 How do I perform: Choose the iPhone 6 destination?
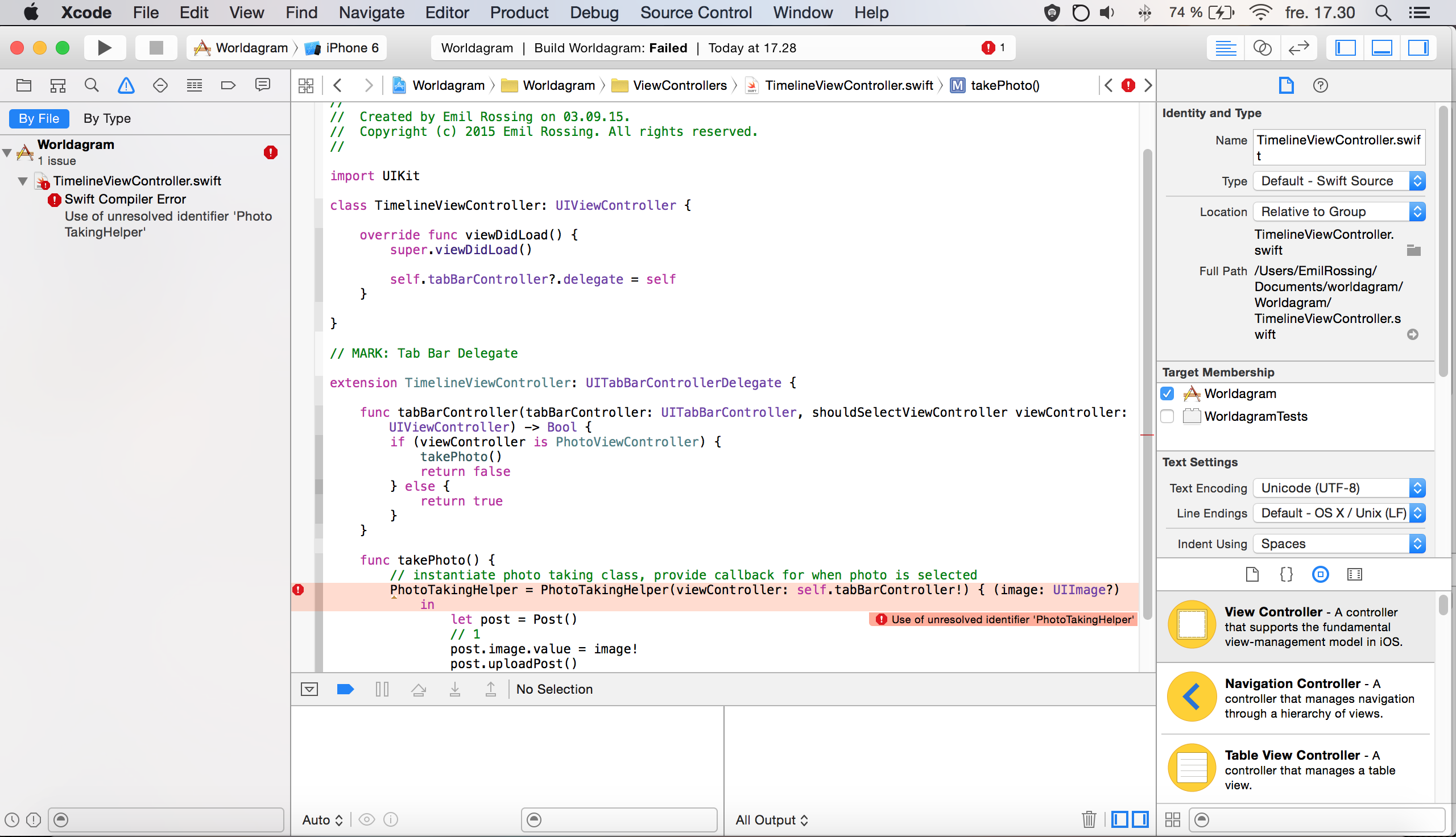click(x=342, y=48)
